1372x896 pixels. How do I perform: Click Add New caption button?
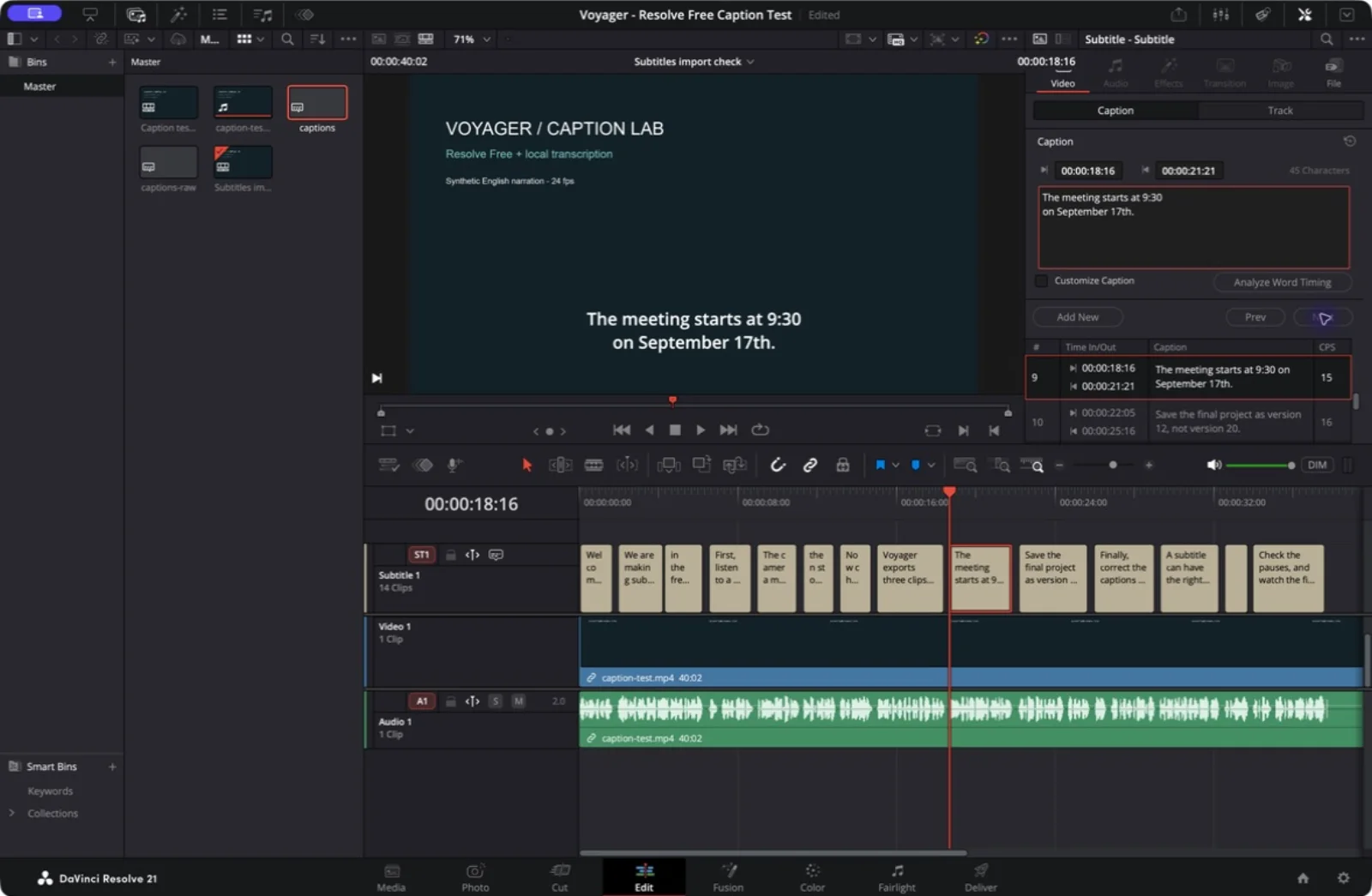pos(1077,317)
